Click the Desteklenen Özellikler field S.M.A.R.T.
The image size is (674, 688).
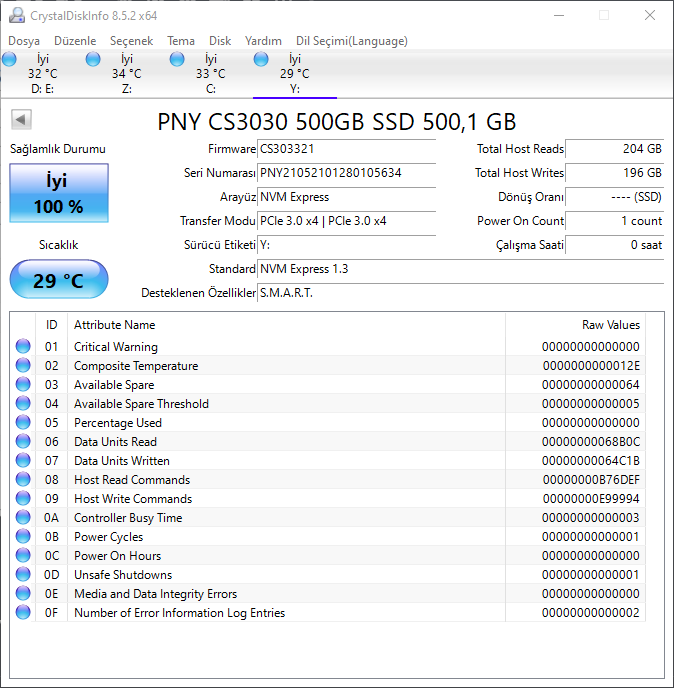(x=461, y=293)
